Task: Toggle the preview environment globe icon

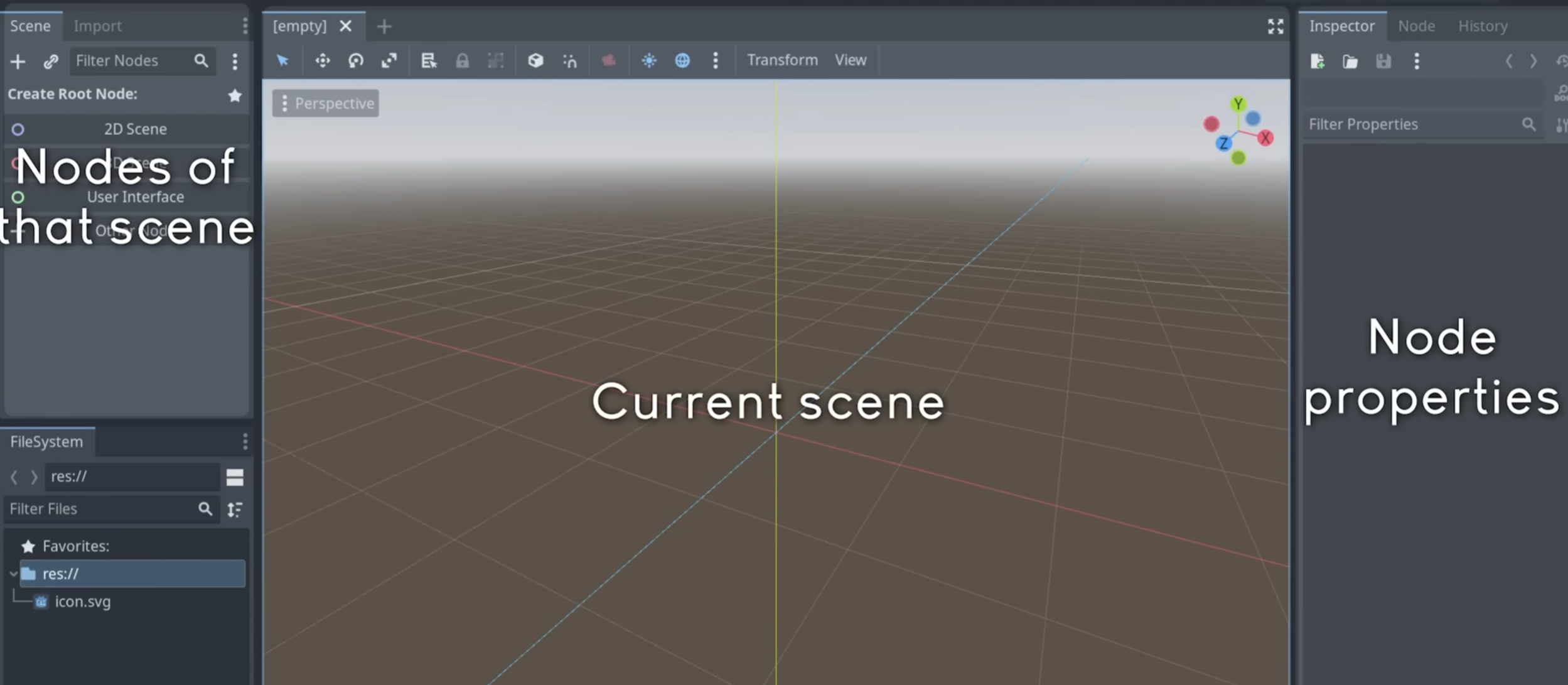Action: [682, 60]
